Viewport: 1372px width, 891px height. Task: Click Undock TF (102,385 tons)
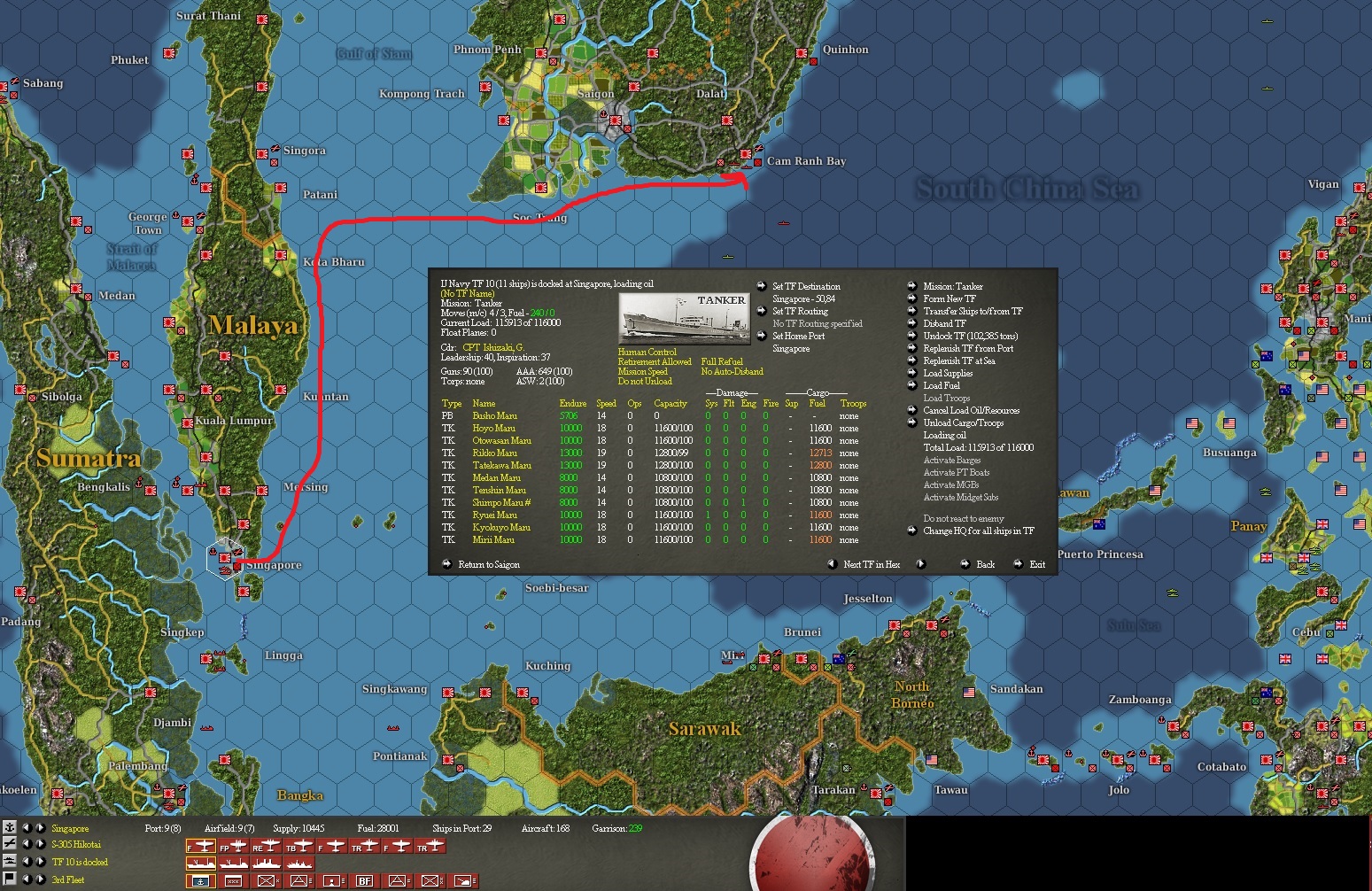tap(971, 336)
